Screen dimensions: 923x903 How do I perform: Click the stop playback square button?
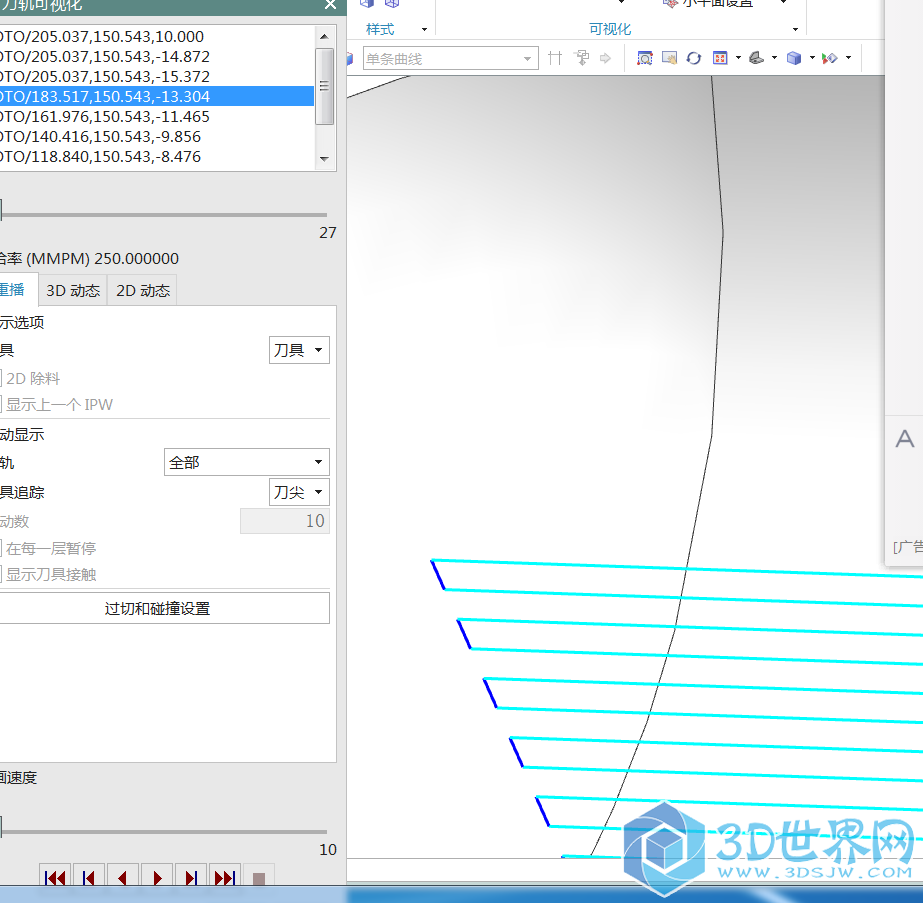tap(258, 878)
